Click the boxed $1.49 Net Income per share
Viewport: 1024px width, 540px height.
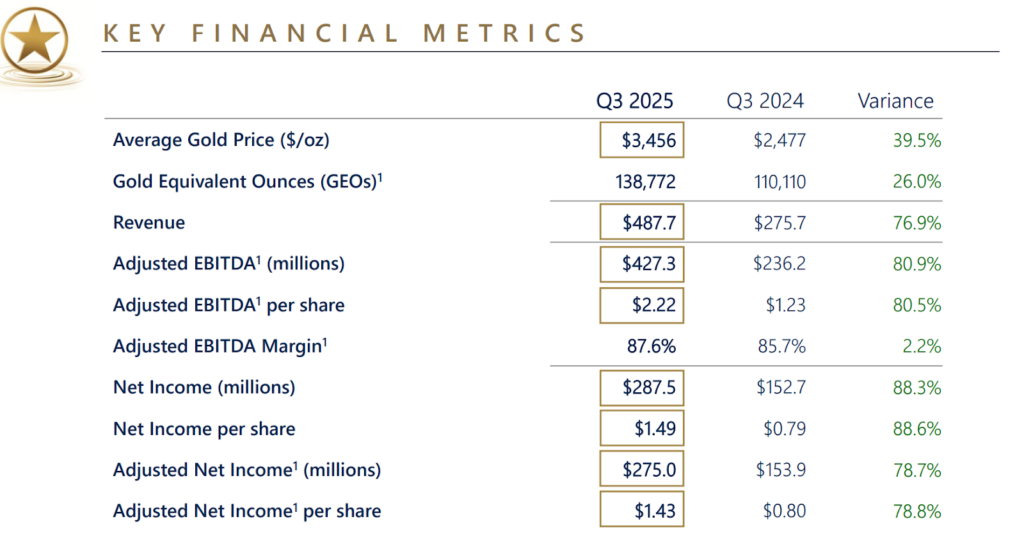(641, 428)
